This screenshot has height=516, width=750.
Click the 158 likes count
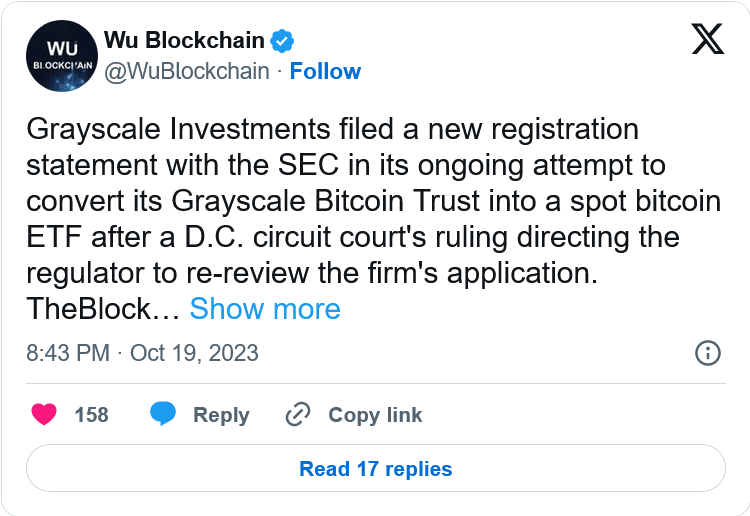92,414
